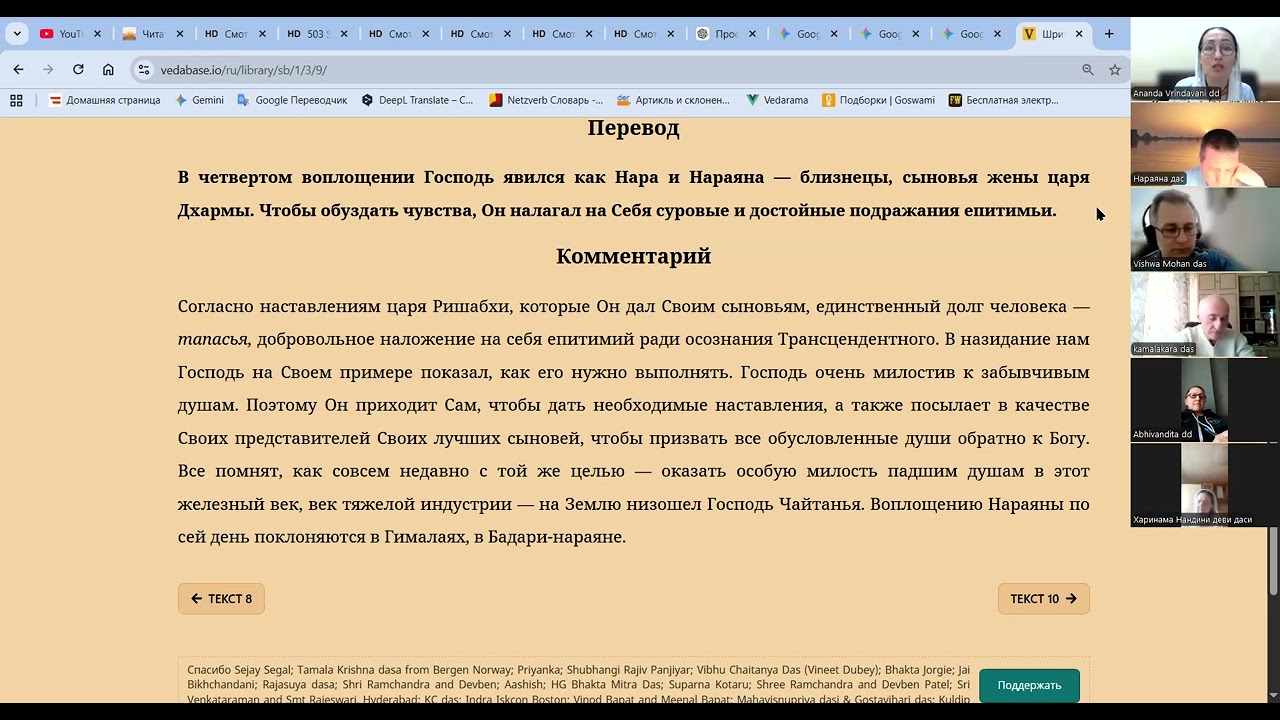Go to previous ТЕКСТ 8

tap(221, 599)
